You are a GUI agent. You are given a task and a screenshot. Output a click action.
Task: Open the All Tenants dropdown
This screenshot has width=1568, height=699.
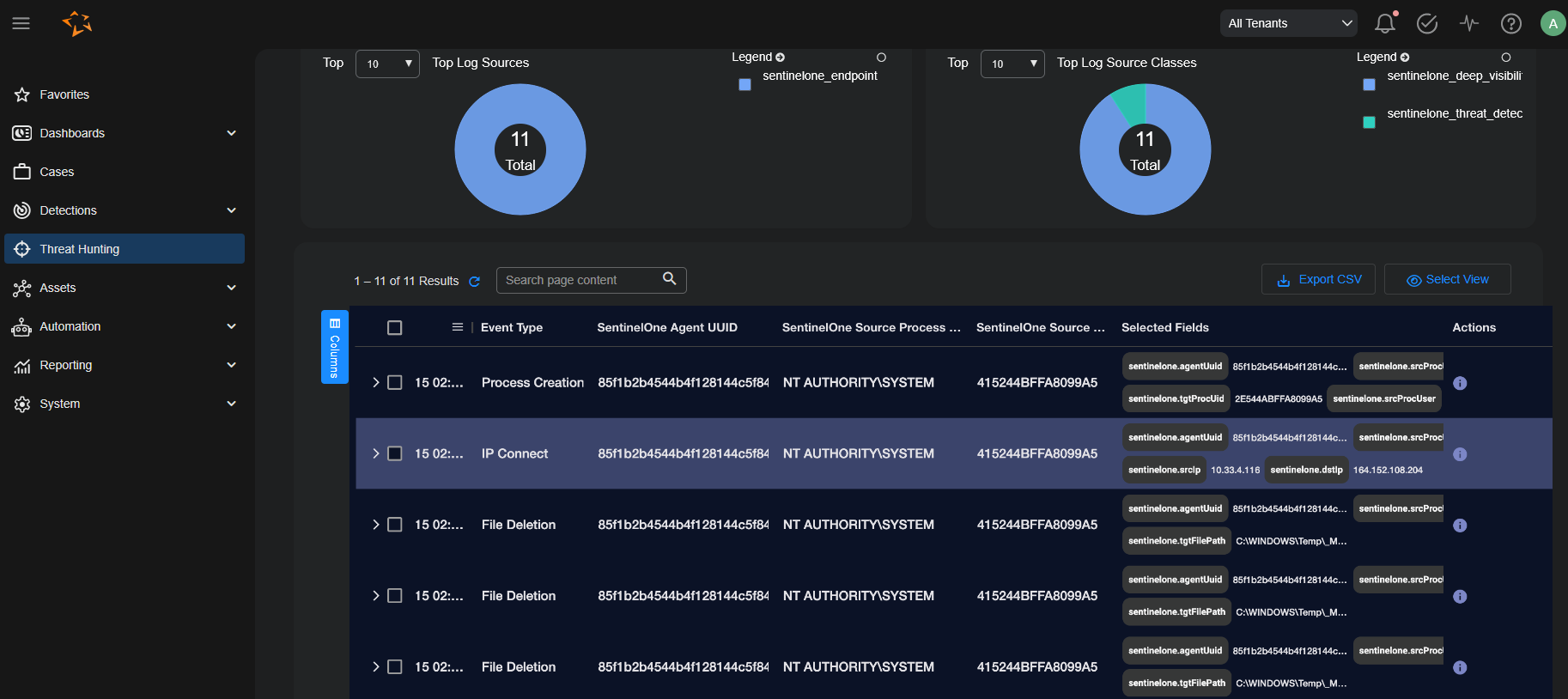[x=1288, y=23]
